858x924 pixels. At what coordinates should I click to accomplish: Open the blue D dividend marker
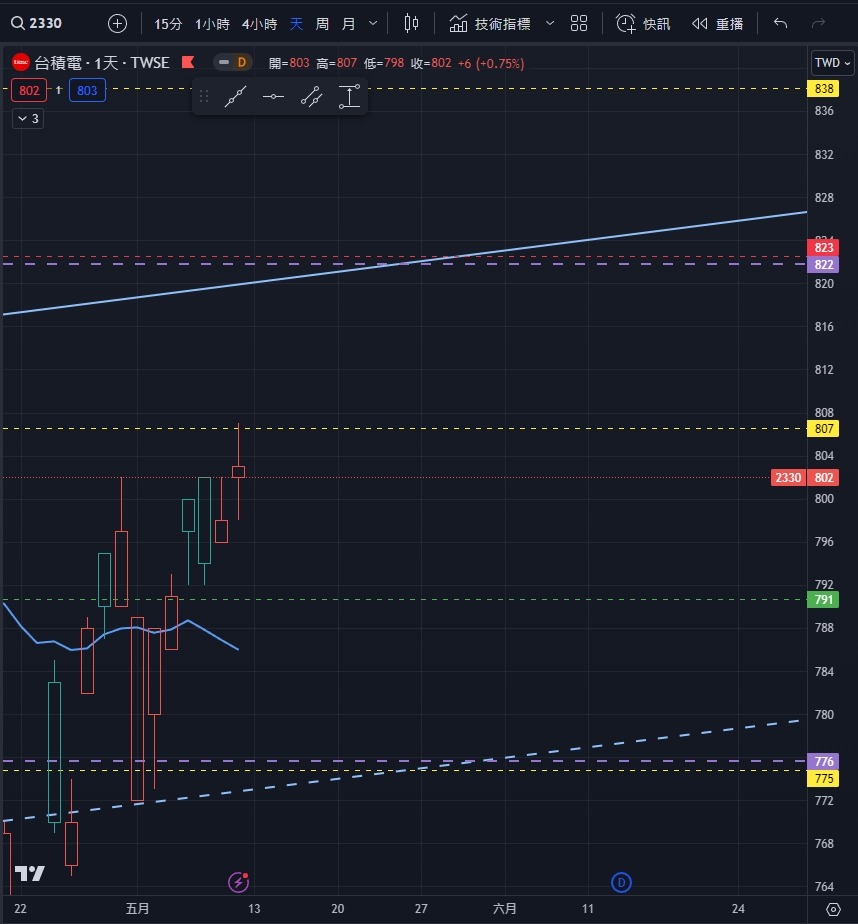(621, 882)
